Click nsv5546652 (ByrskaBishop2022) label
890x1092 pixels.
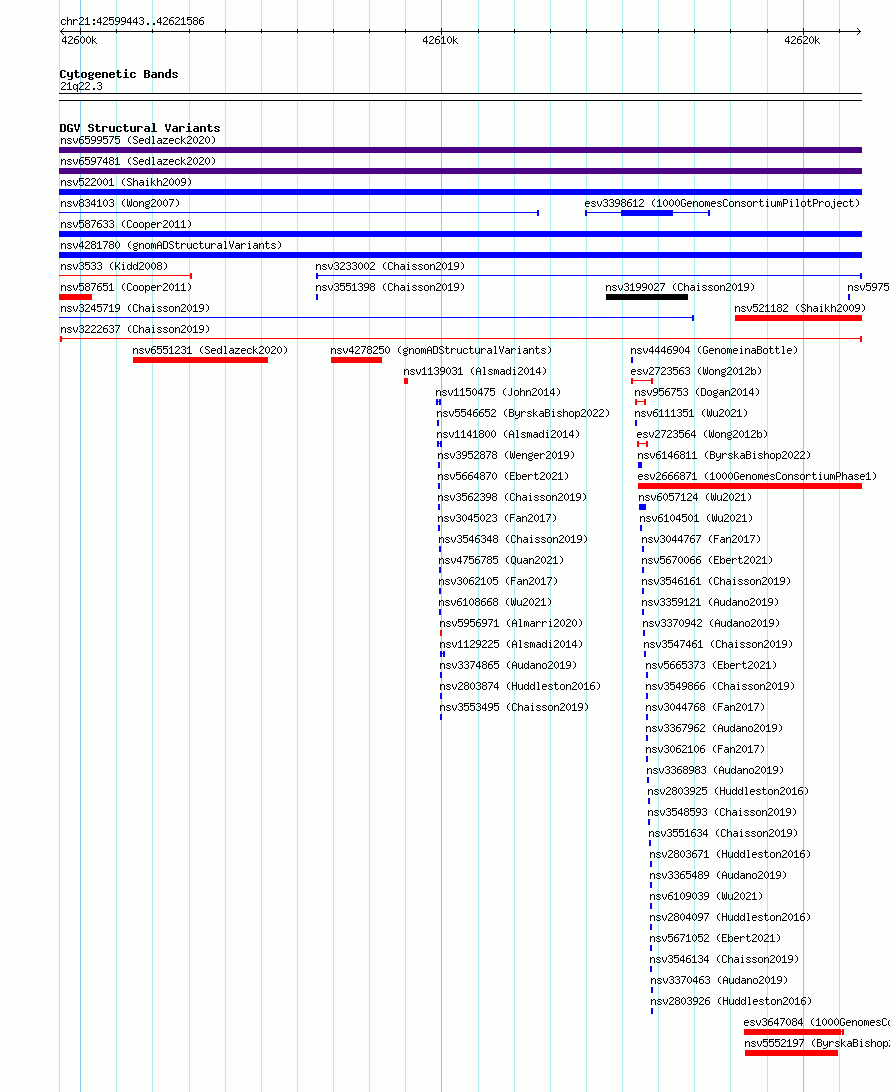524,413
